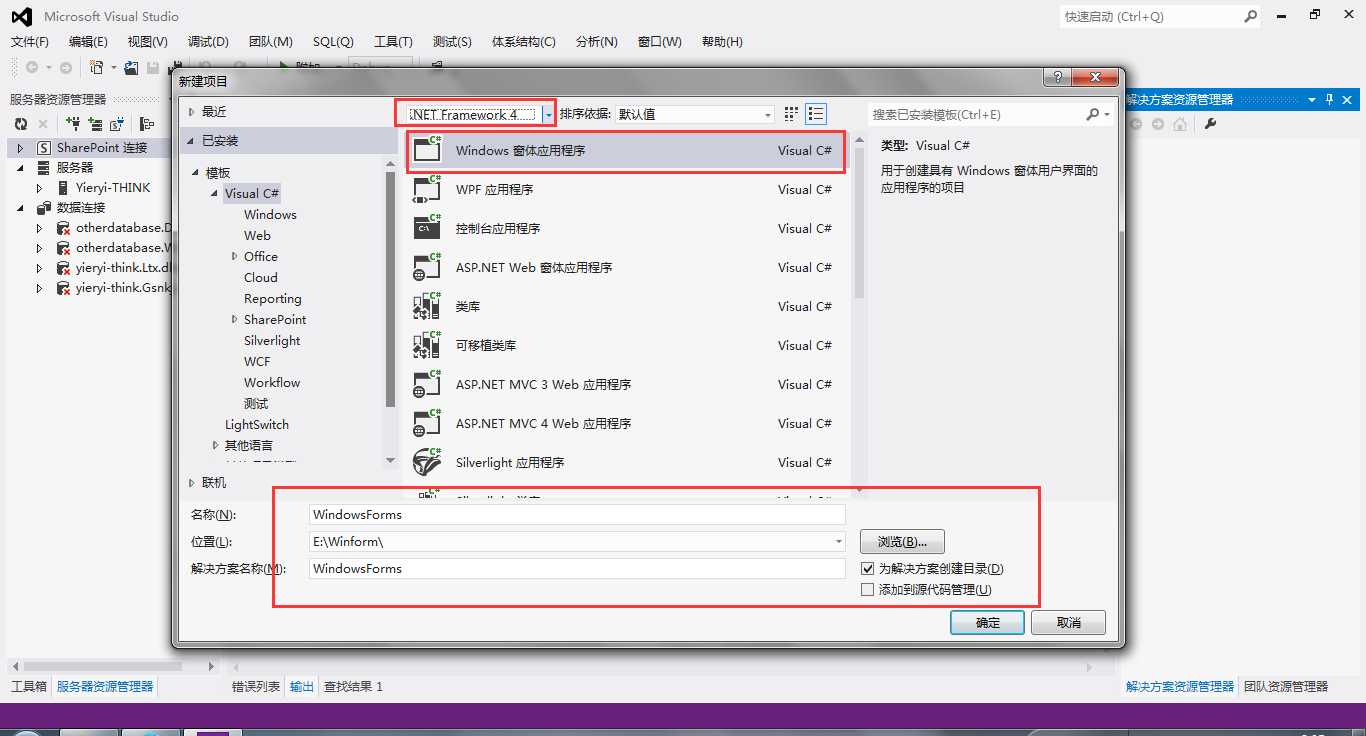
Task: Expand Yieryi-THINK server node
Action: pyautogui.click(x=39, y=187)
